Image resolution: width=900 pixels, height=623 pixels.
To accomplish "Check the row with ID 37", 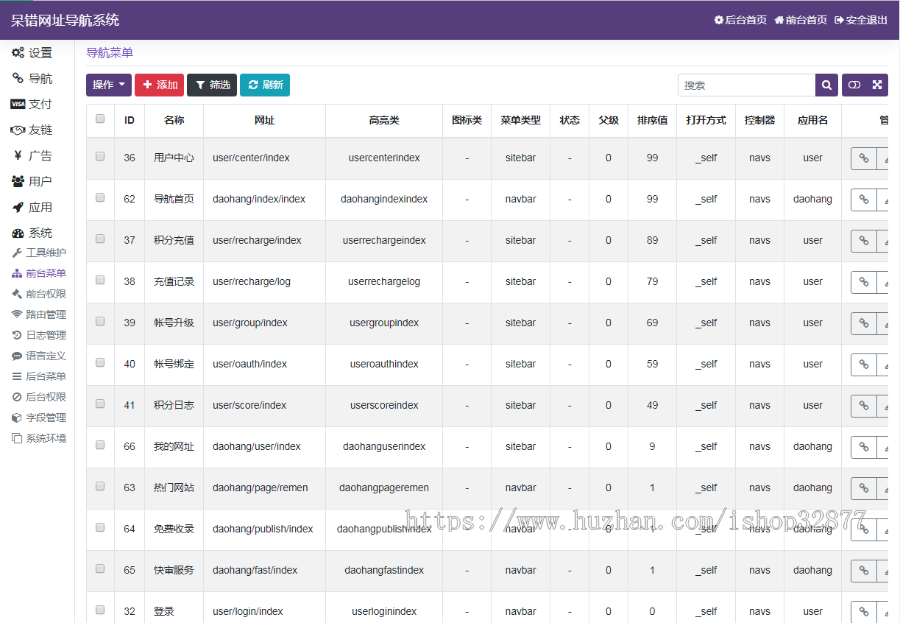I will [100, 239].
